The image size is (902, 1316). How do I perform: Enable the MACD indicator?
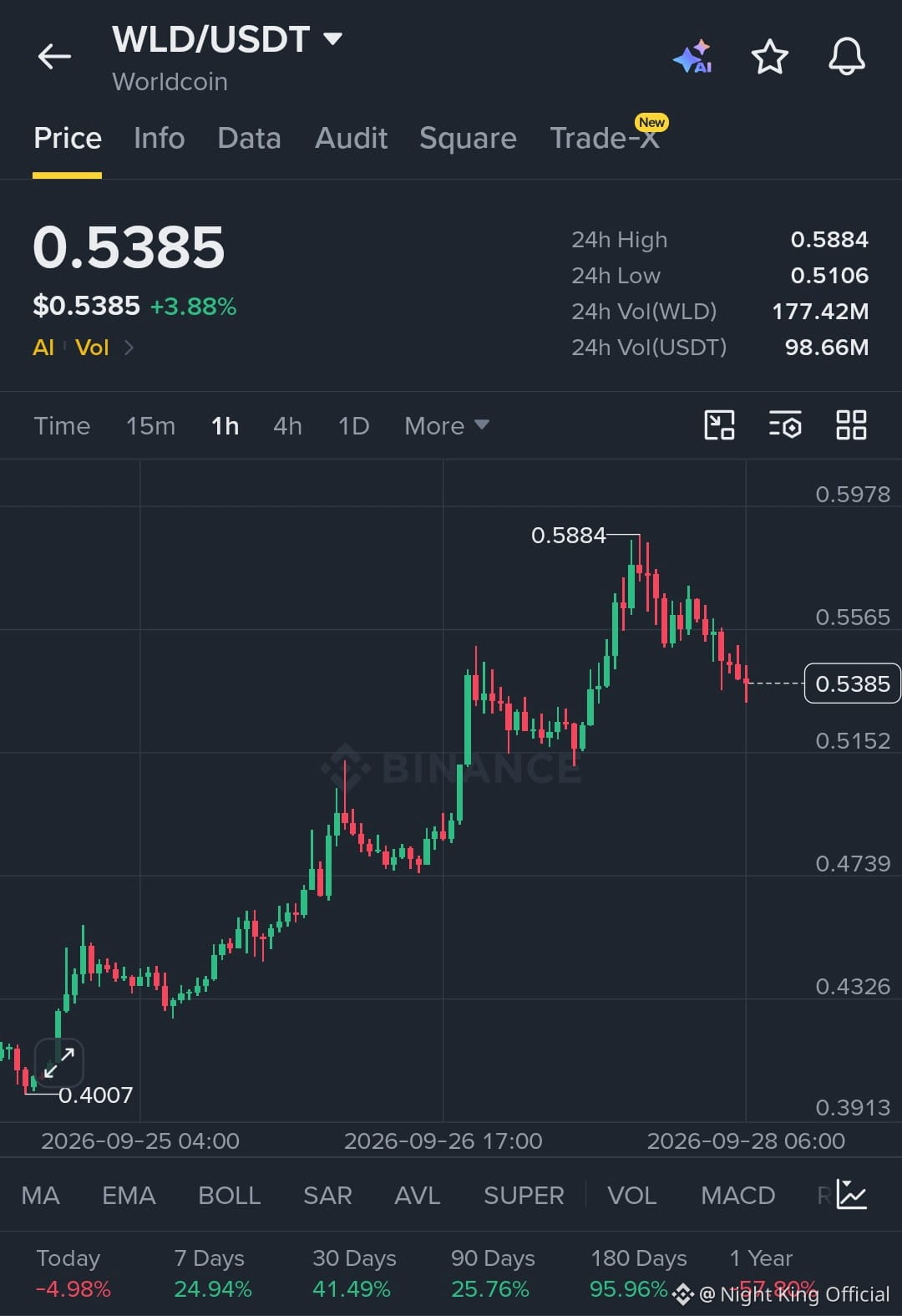pyautogui.click(x=738, y=1196)
